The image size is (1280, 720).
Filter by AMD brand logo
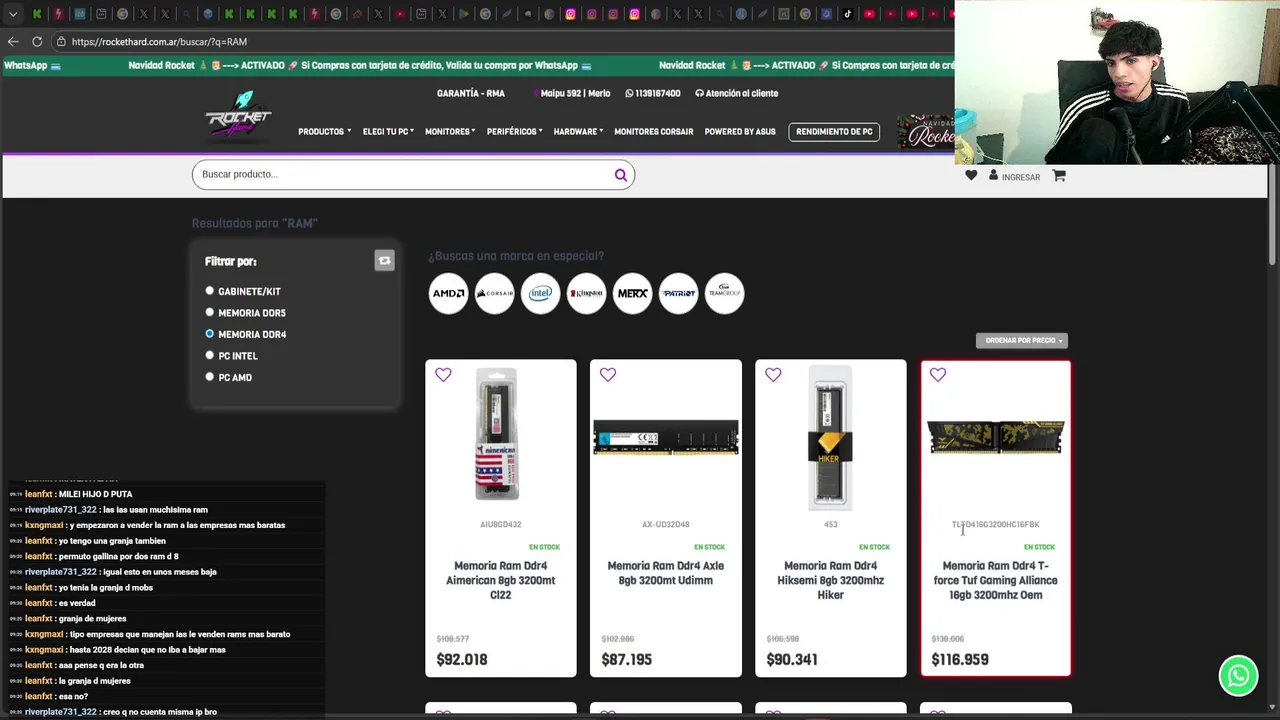tap(448, 293)
